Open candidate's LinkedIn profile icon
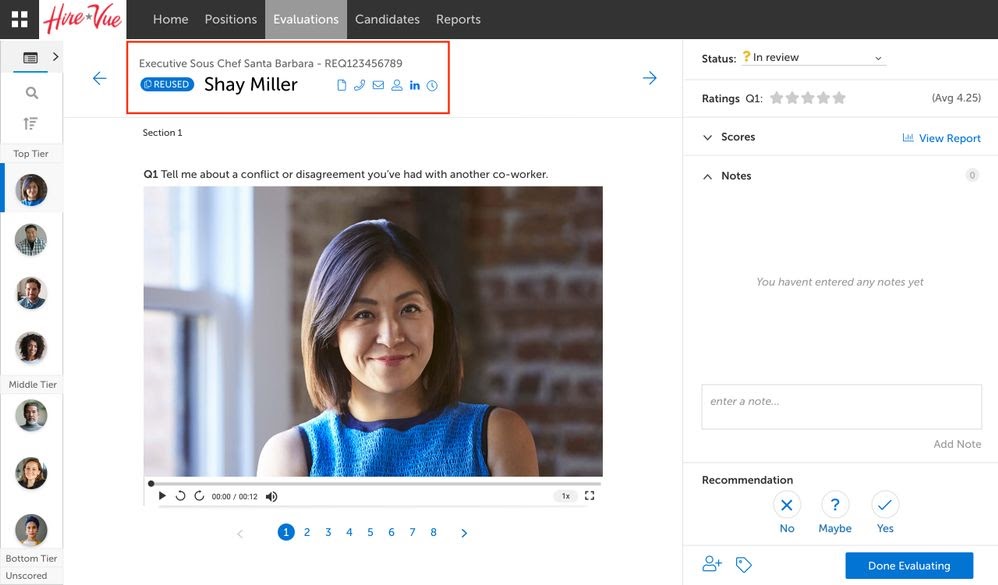998x585 pixels. [415, 86]
